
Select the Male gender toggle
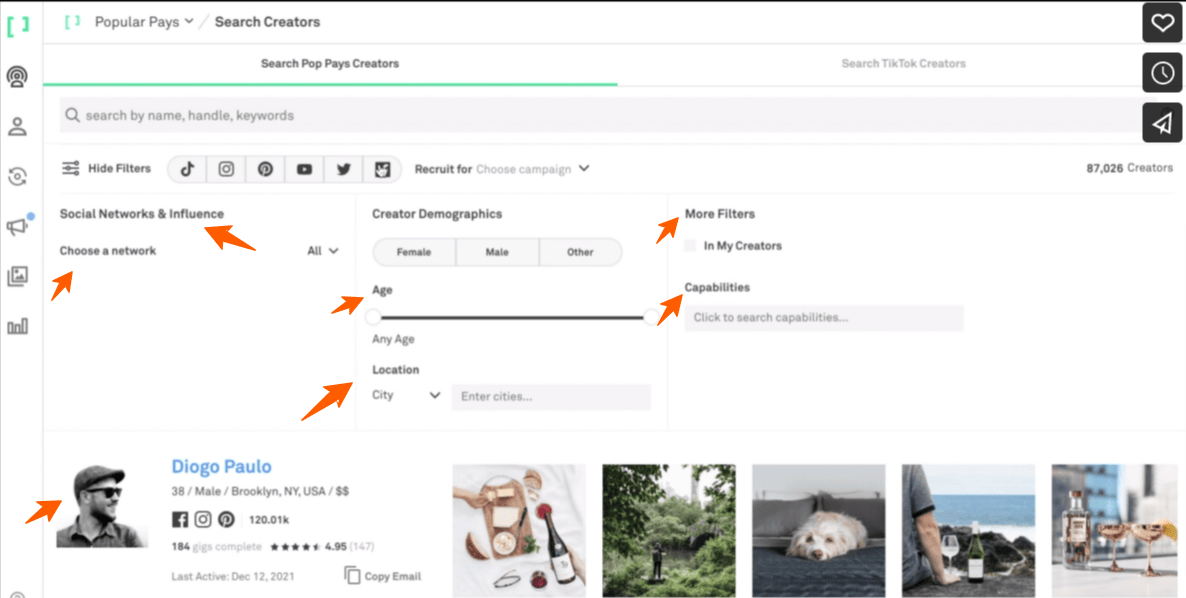(497, 253)
